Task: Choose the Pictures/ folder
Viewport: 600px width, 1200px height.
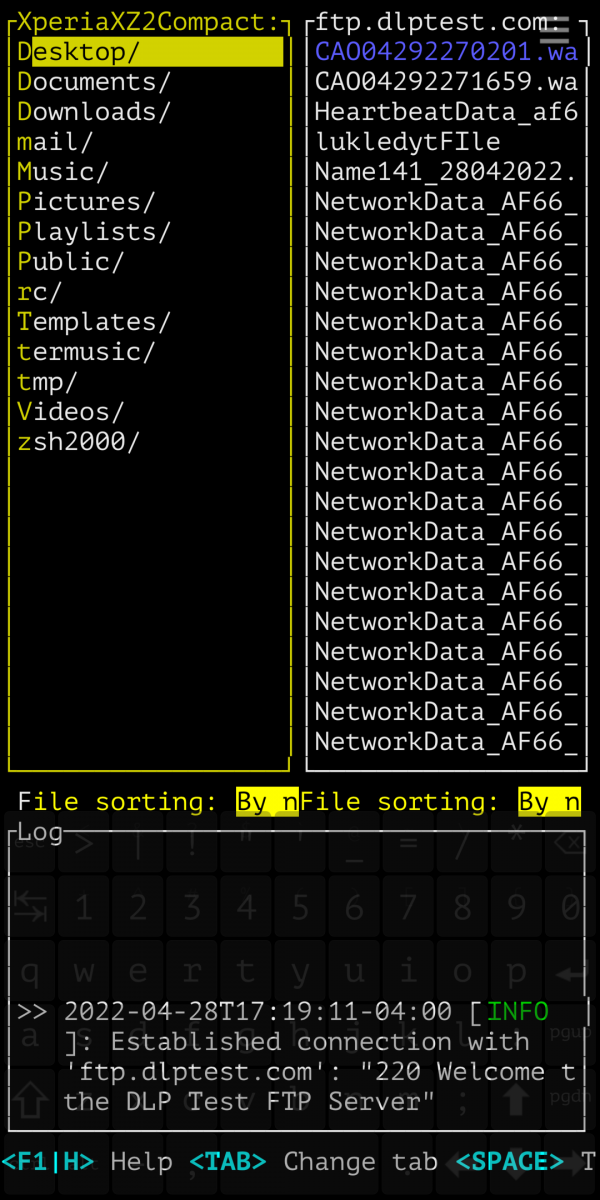Action: click(x=86, y=202)
